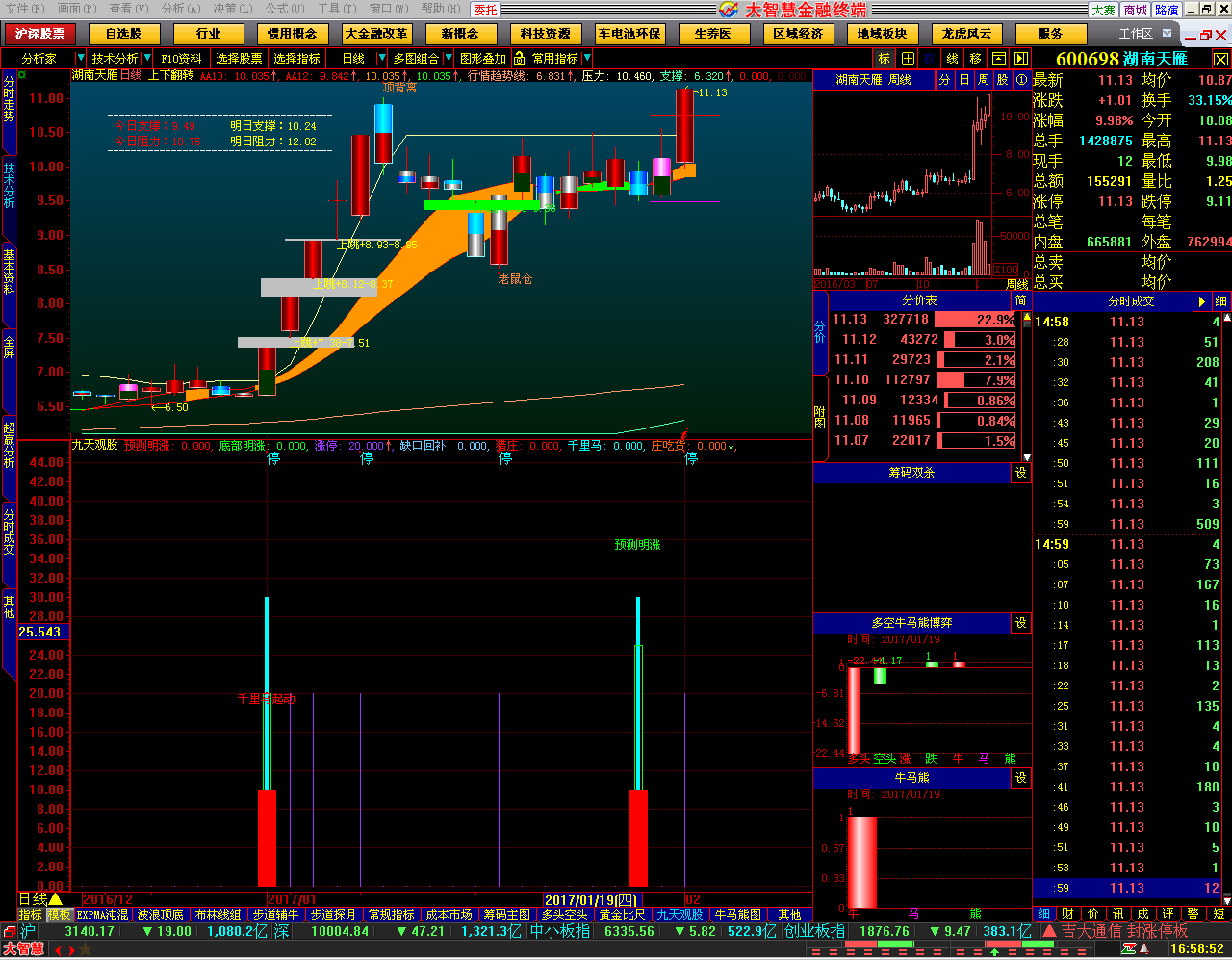This screenshot has height=960, width=1232.
Task: Open 设 settings for 筹码双杀 panel
Action: click(x=1021, y=473)
